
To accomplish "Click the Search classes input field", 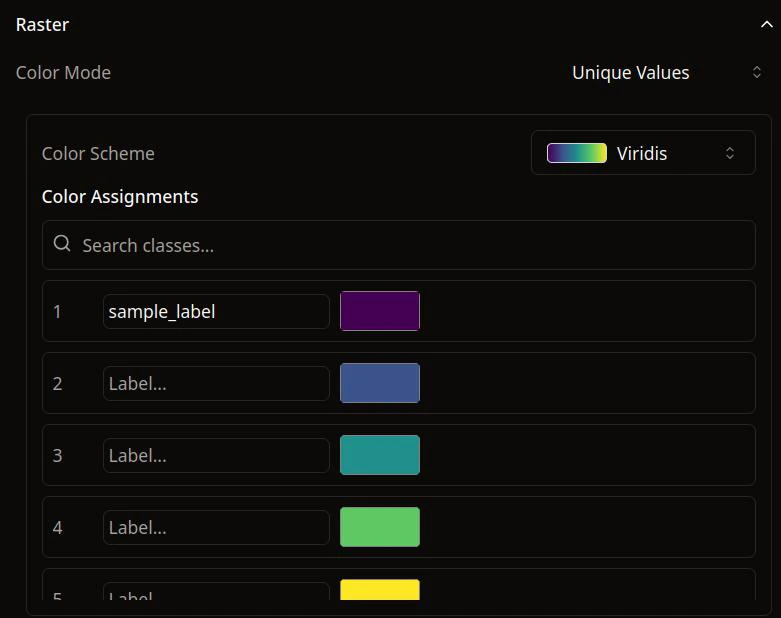I will coord(398,245).
